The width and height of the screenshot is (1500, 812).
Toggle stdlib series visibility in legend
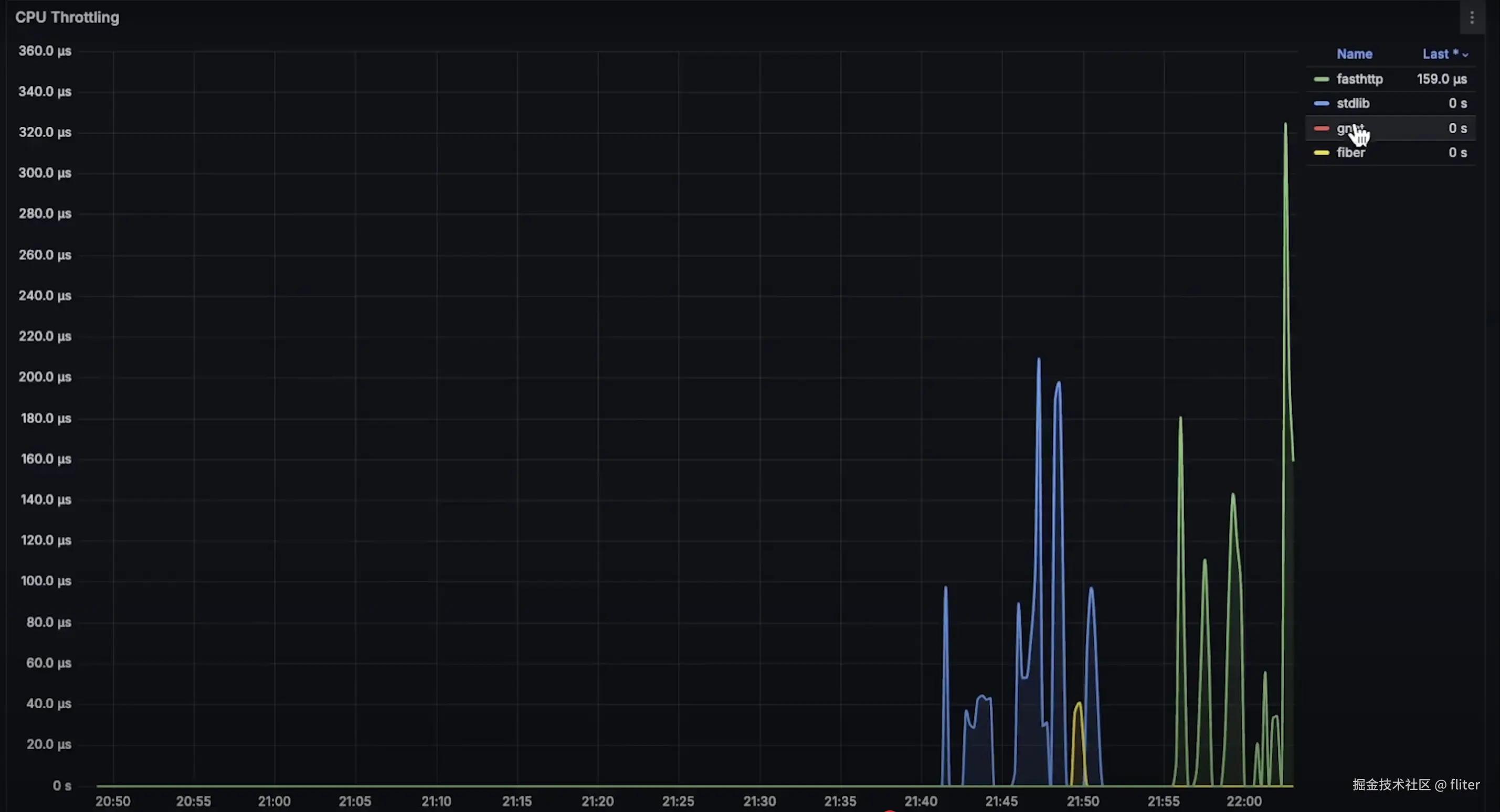(x=1353, y=104)
